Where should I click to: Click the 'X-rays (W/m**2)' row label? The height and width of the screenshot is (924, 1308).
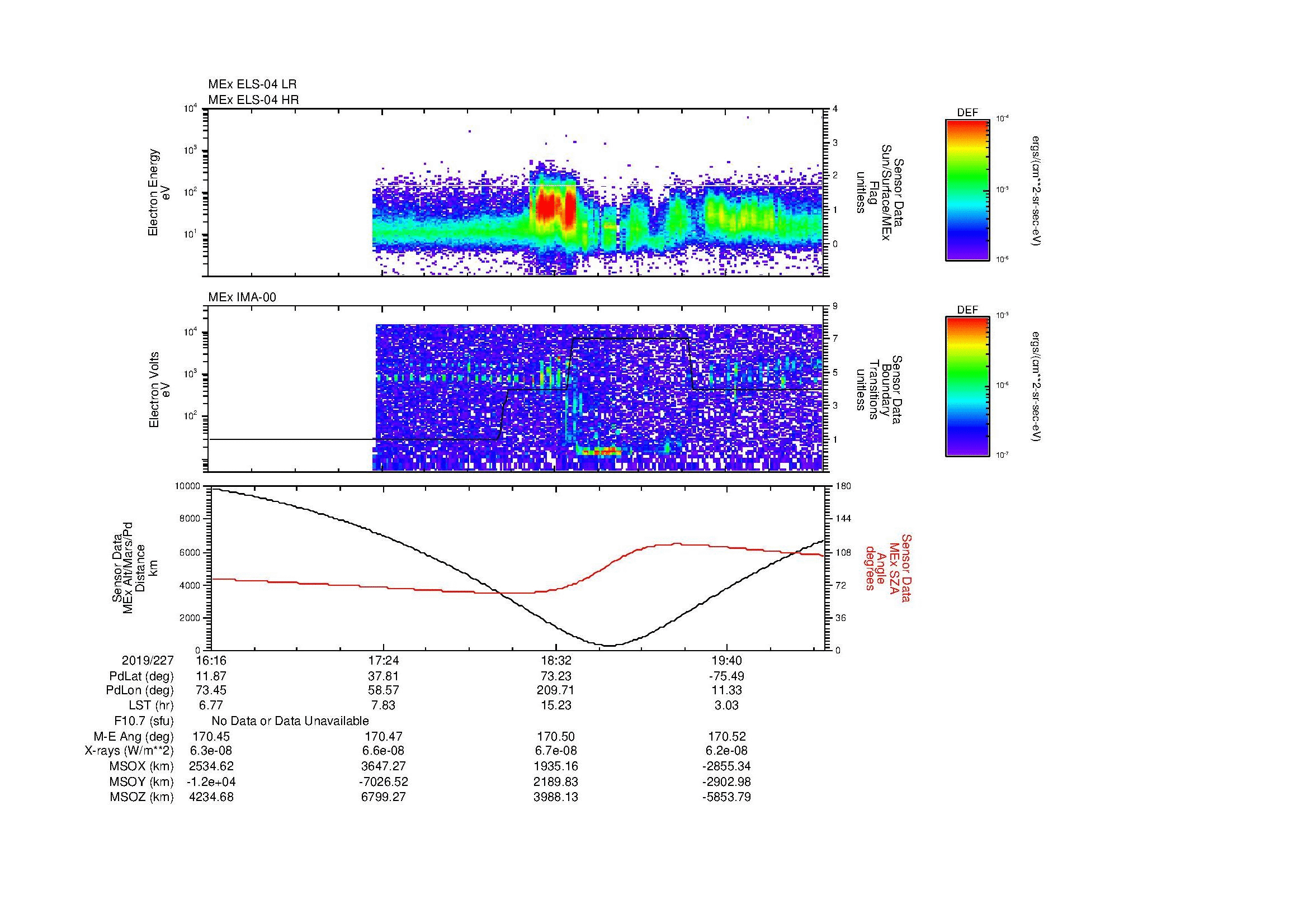click(x=129, y=751)
